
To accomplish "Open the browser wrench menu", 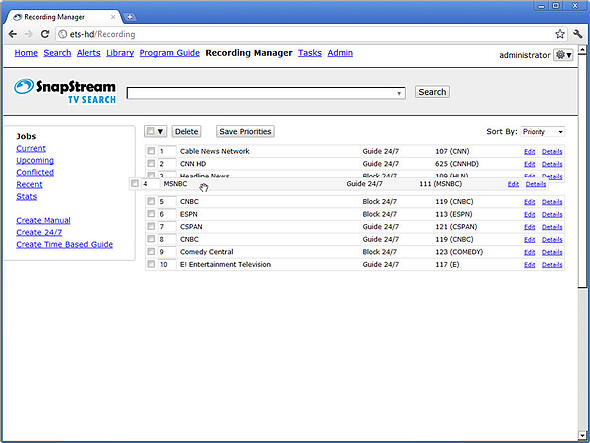I will tap(578, 34).
